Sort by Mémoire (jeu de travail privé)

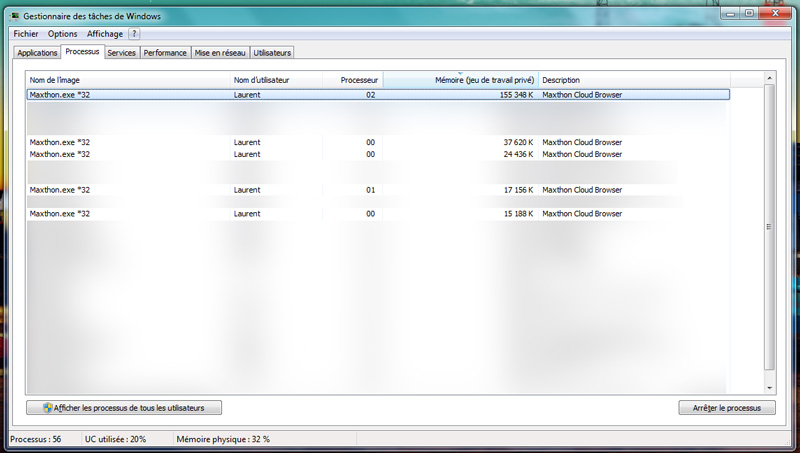[461, 80]
